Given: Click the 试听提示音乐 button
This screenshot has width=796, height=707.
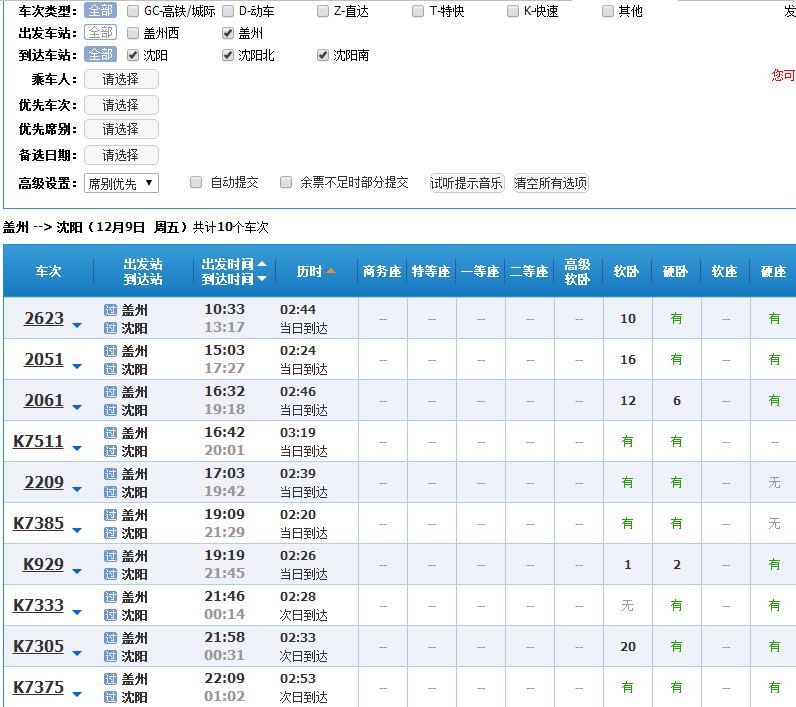Looking at the screenshot, I should pyautogui.click(x=467, y=183).
